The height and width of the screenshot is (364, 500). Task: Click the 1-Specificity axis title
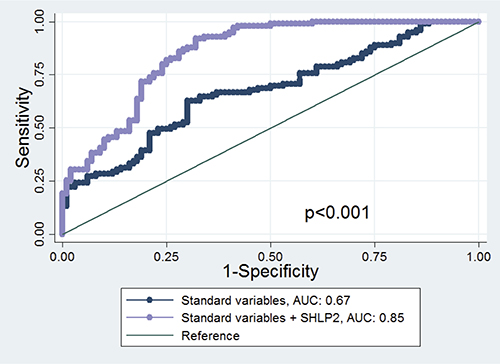[271, 272]
